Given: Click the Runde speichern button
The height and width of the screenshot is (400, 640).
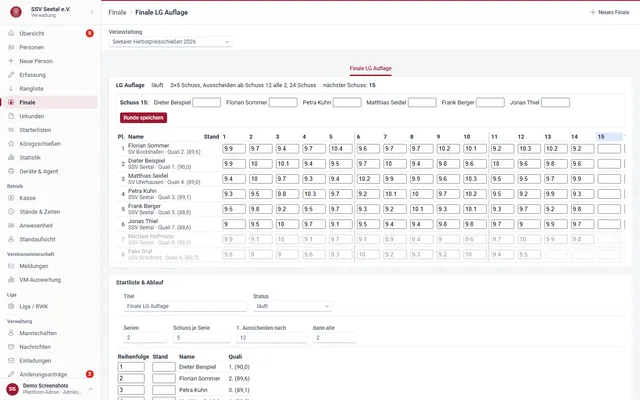Looking at the screenshot, I should (x=143, y=118).
